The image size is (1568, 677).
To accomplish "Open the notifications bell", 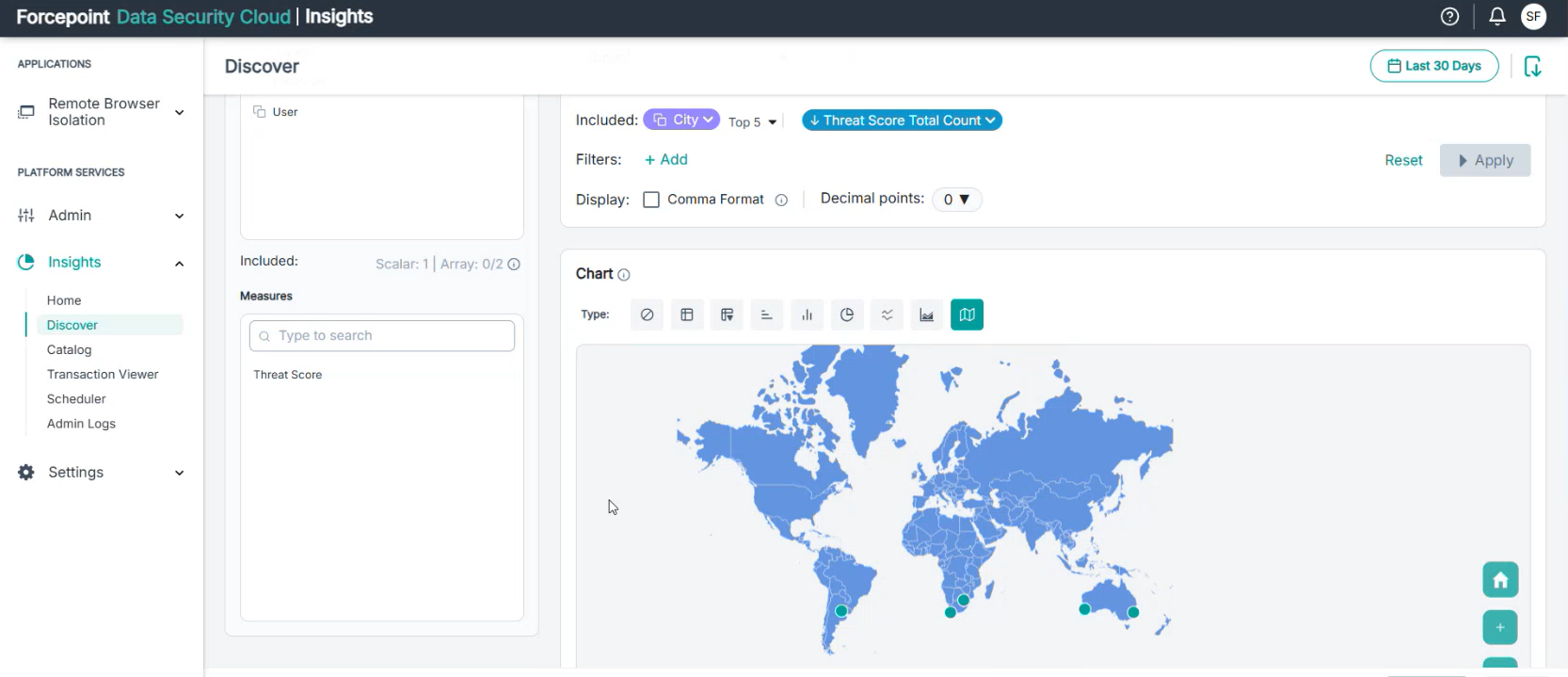I will 1496,16.
